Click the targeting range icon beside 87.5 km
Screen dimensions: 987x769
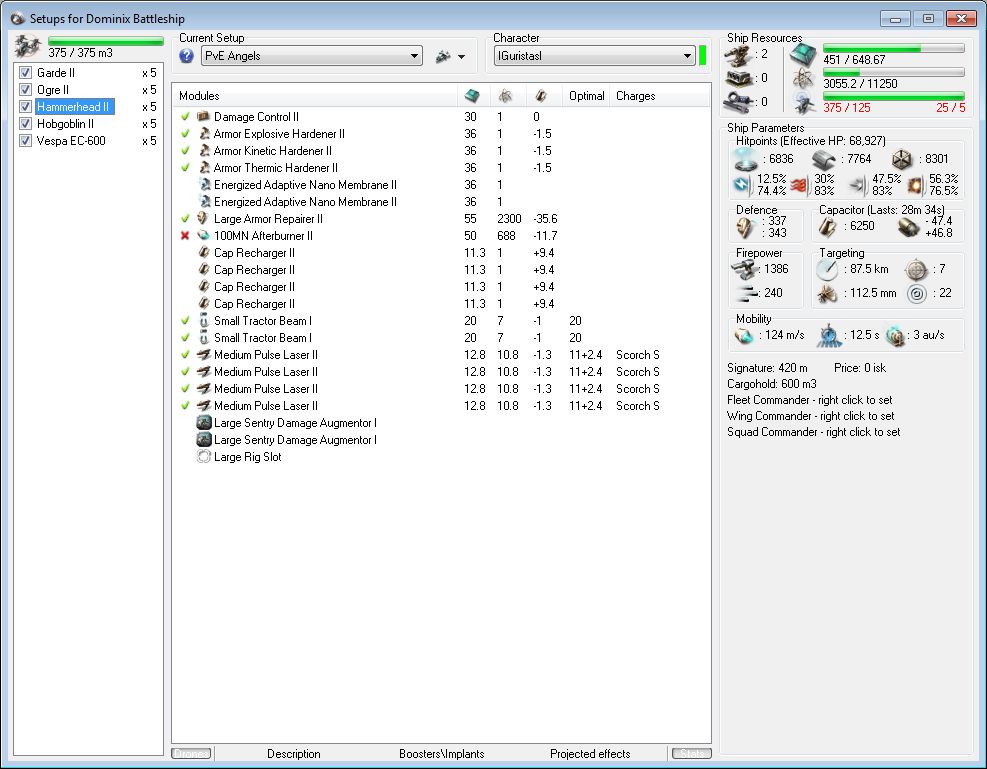point(827,269)
